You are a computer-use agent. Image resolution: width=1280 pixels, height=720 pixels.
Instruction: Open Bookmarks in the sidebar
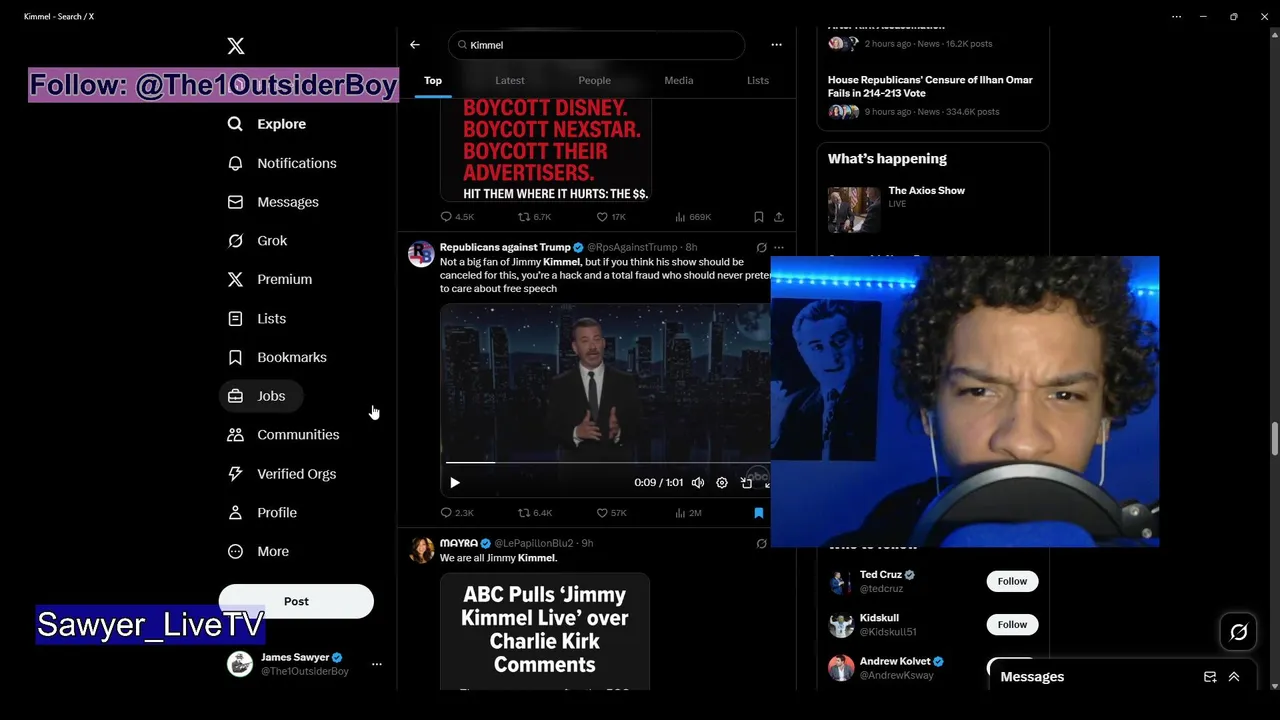pos(277,357)
